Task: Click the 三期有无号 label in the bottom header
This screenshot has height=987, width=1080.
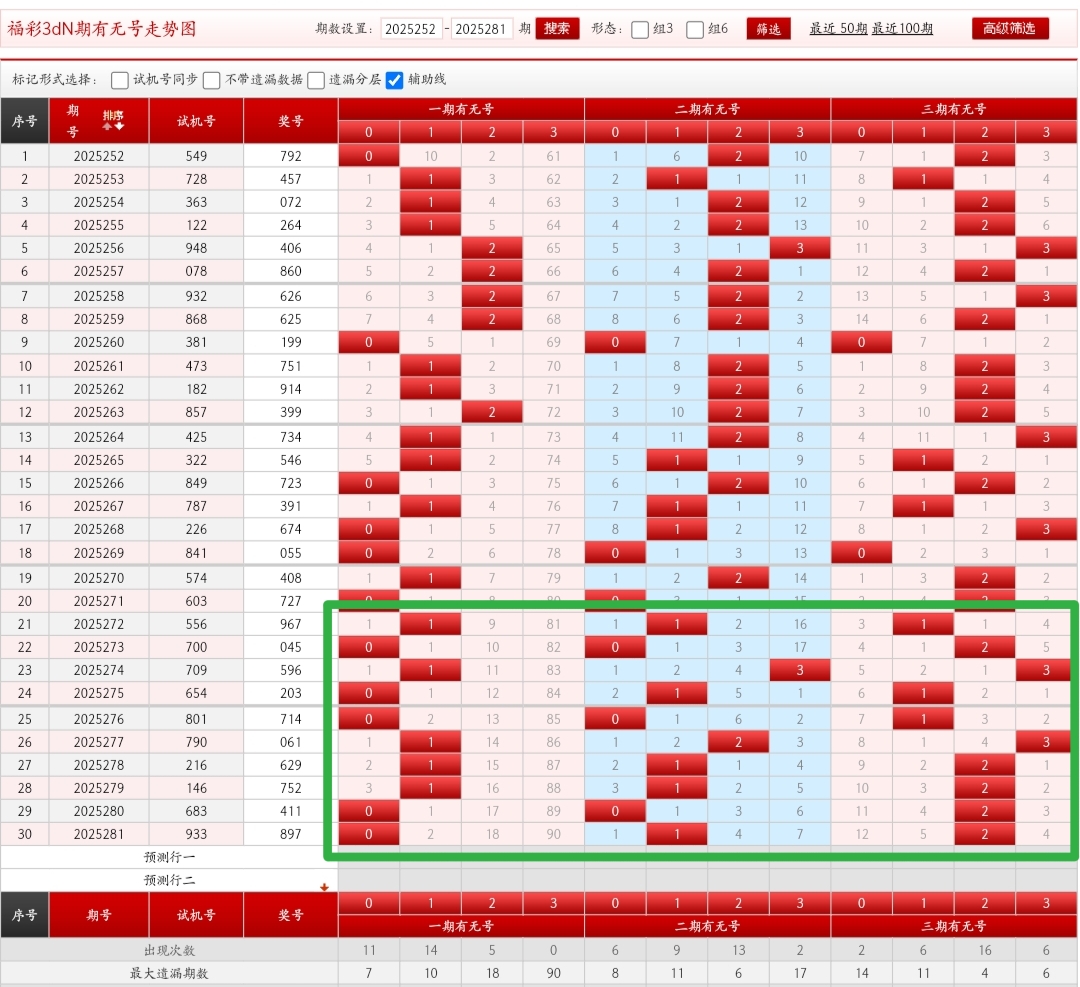Action: coord(954,926)
